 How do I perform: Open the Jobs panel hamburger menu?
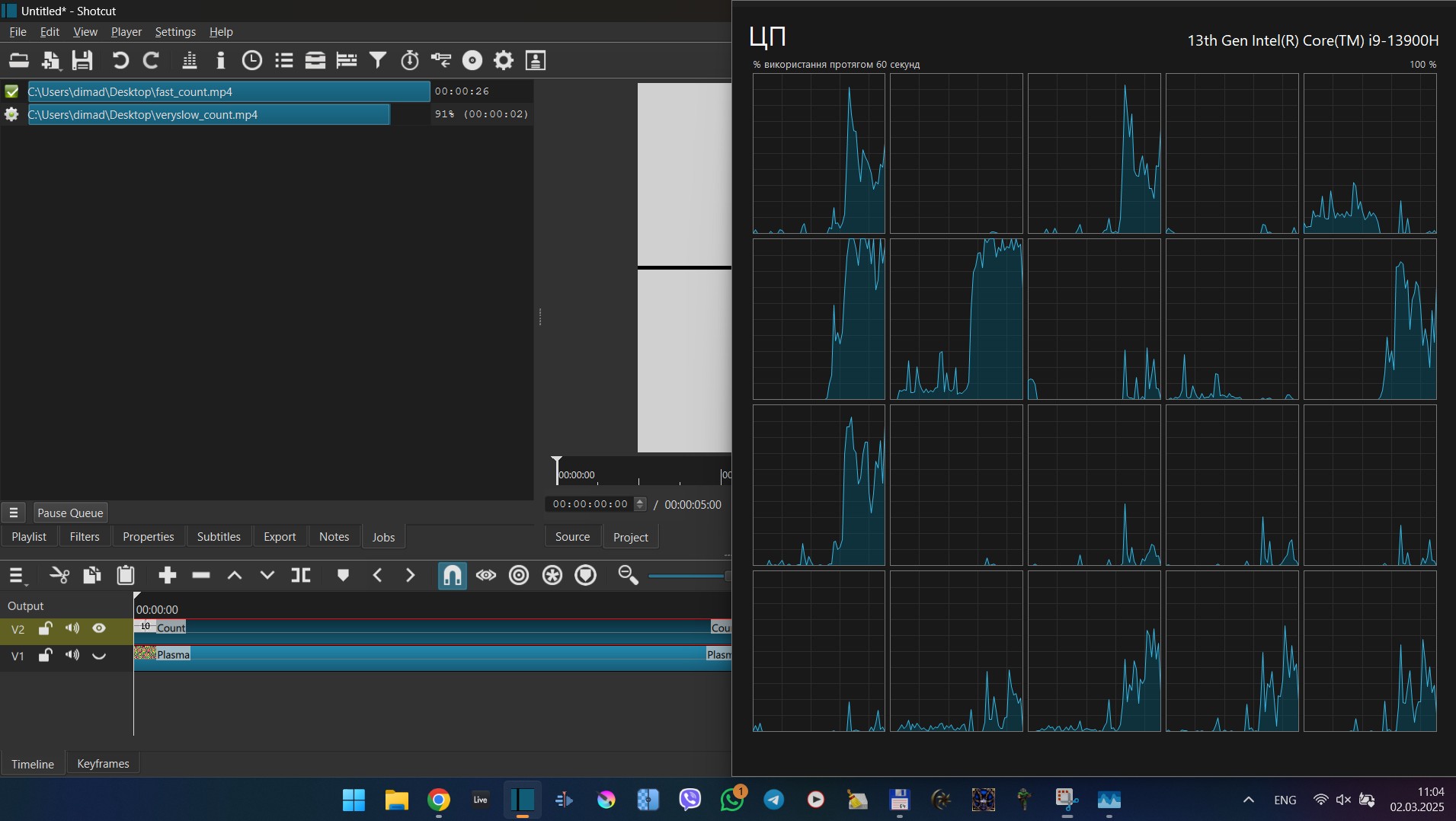click(x=14, y=512)
